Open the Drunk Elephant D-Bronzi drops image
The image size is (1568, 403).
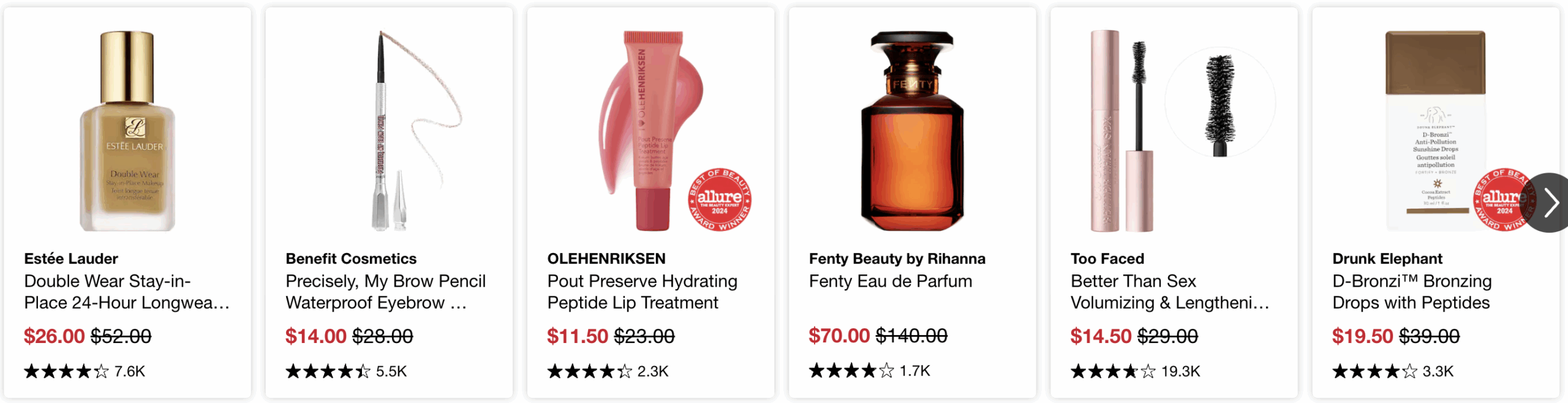[x=1434, y=131]
